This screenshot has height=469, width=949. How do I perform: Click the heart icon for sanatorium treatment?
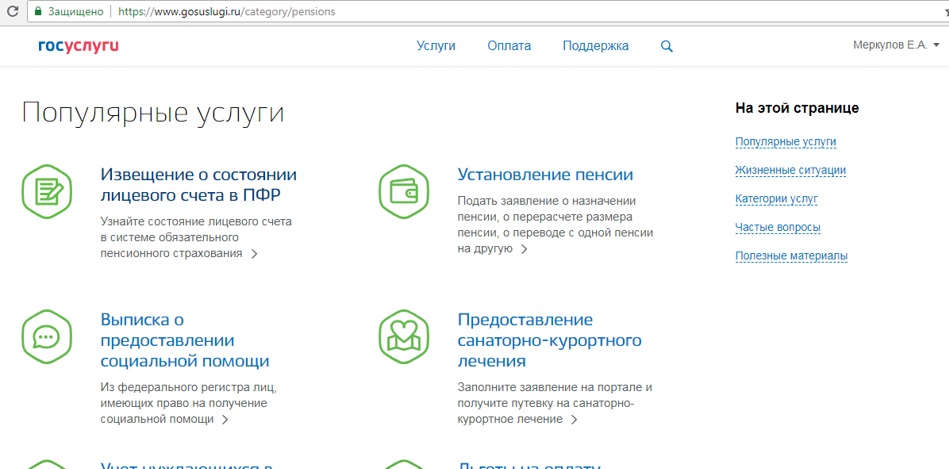[x=403, y=336]
